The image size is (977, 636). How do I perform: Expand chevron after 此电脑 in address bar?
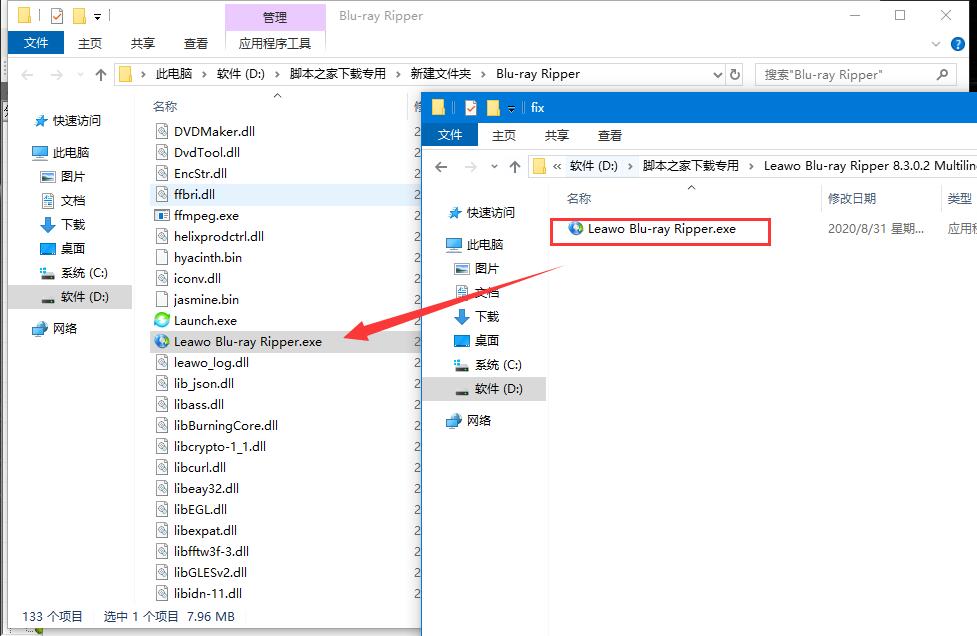[204, 75]
